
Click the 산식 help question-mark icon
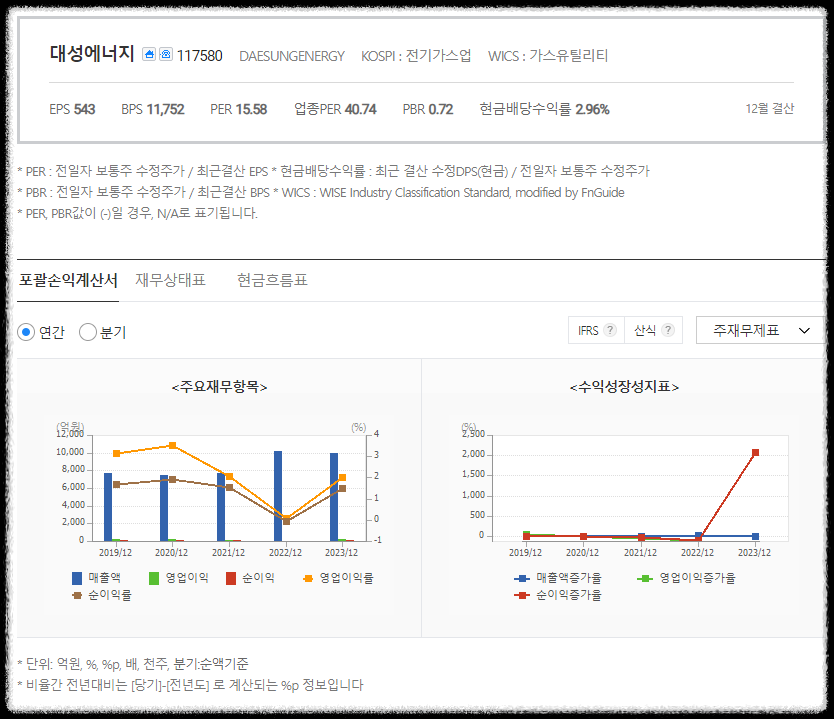tap(668, 330)
